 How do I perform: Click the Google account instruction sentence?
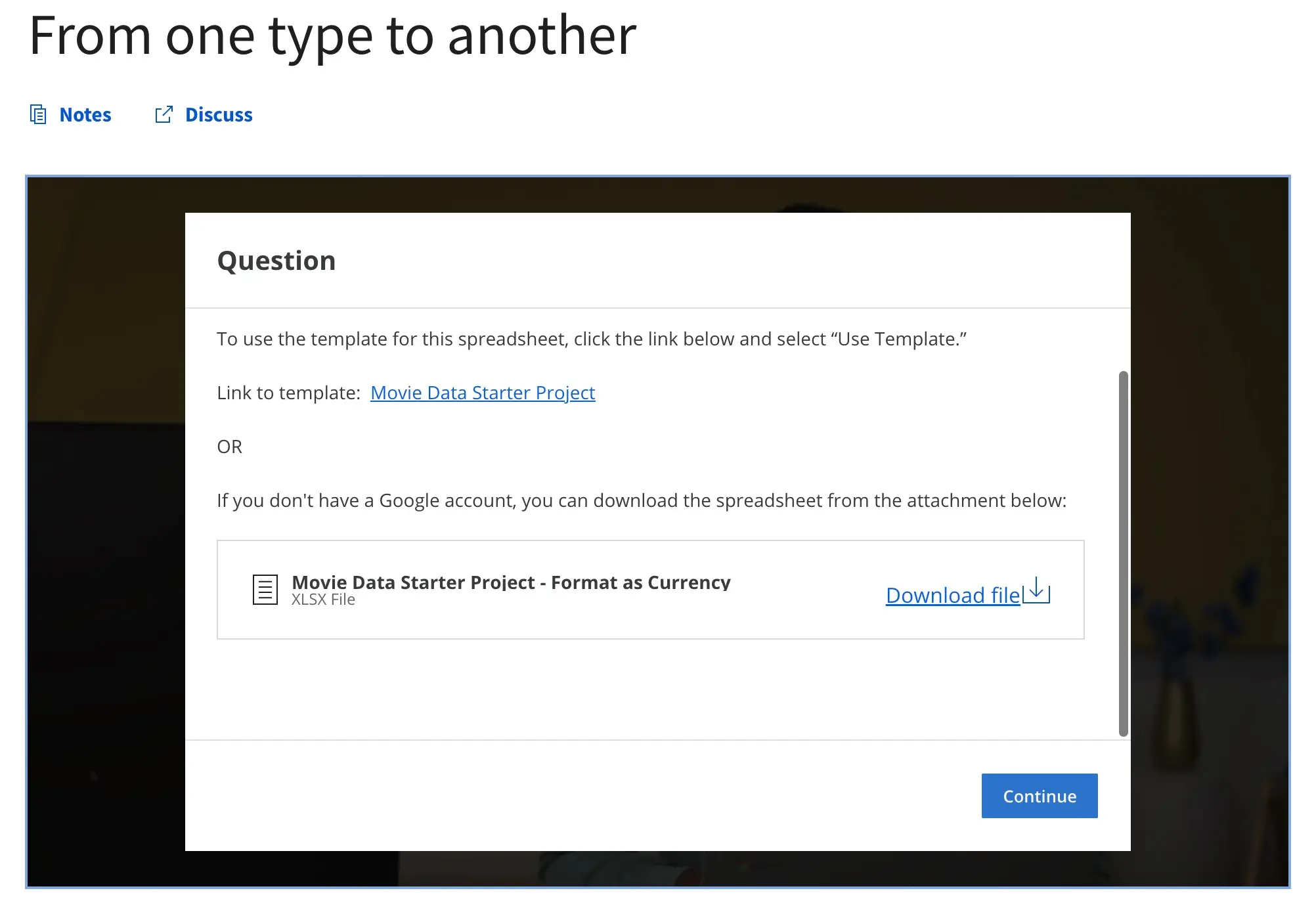641,500
